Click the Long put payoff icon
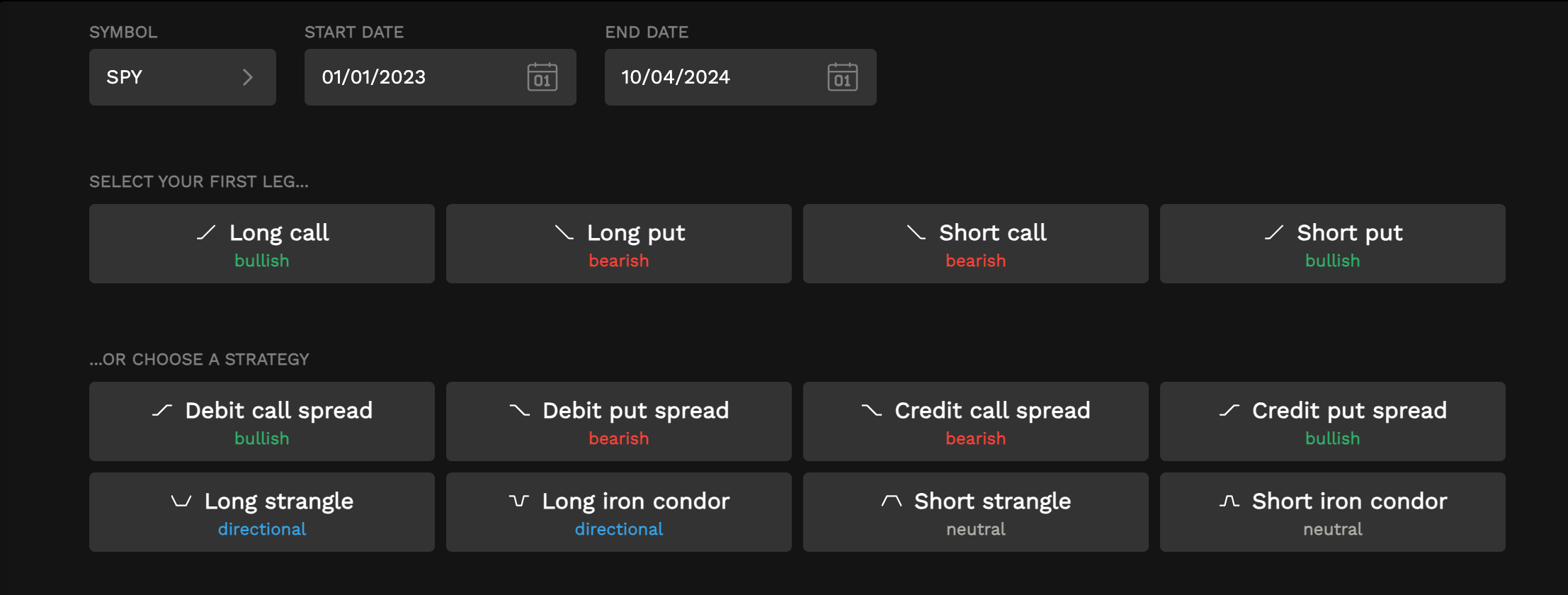This screenshot has width=1568, height=595. coord(564,232)
